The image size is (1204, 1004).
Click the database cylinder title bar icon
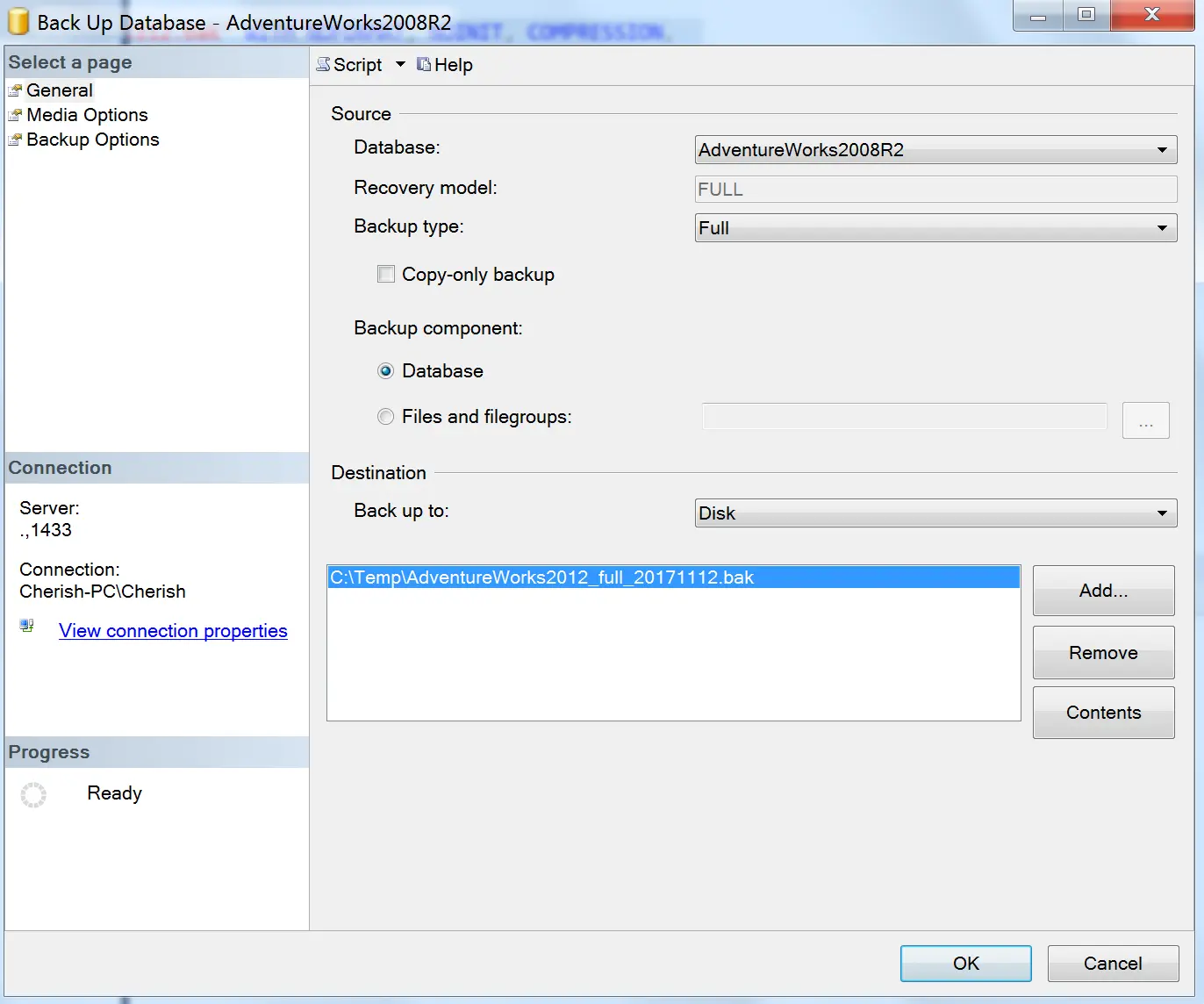(18, 21)
